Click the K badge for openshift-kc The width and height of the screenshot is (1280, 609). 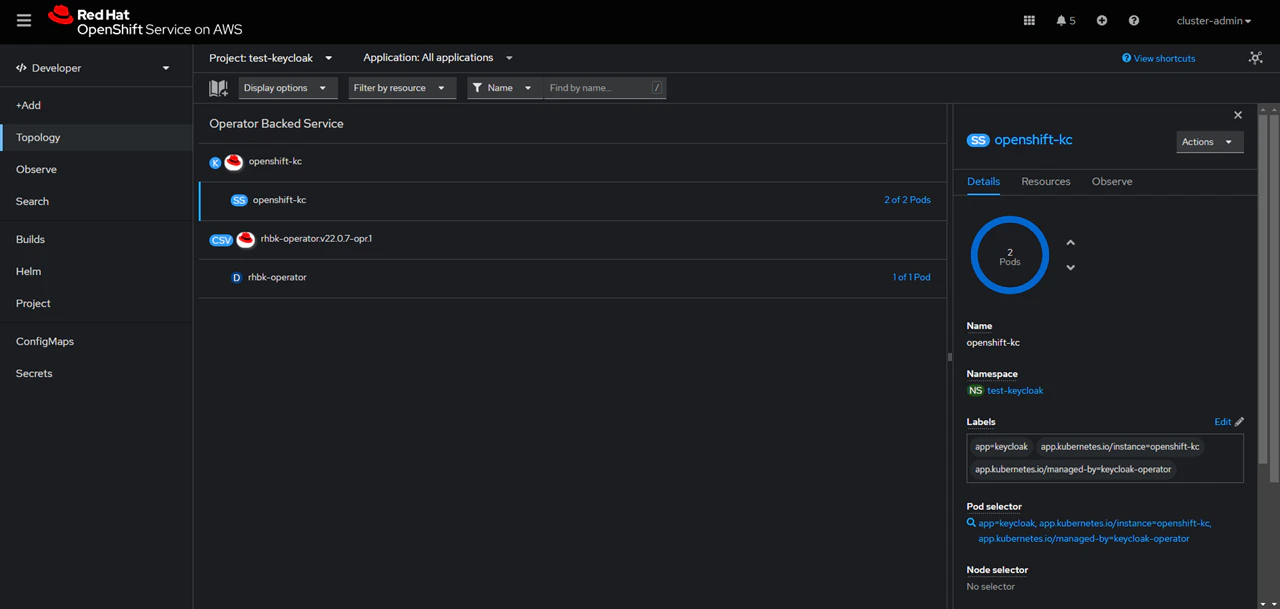coord(215,162)
